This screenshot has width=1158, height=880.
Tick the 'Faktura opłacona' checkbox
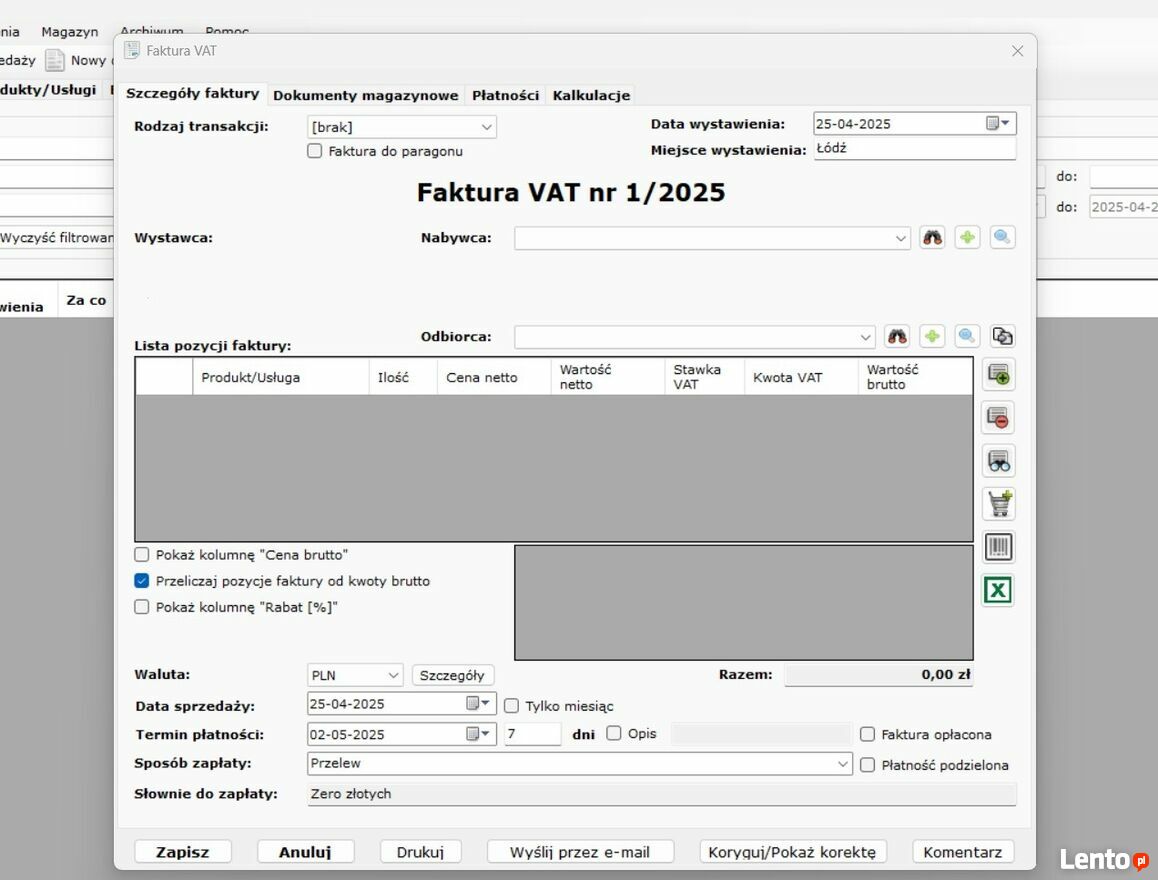(x=867, y=734)
